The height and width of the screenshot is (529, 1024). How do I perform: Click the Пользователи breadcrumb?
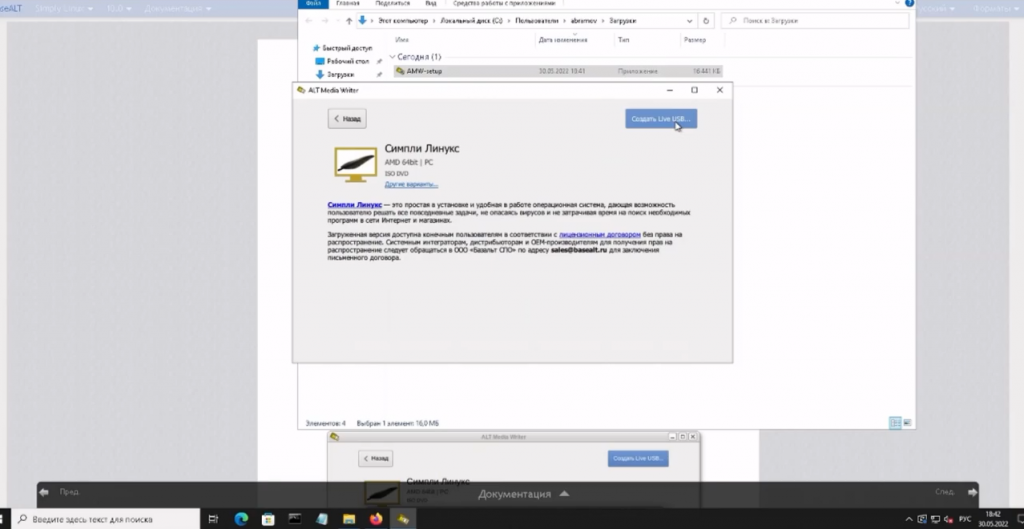[x=536, y=21]
